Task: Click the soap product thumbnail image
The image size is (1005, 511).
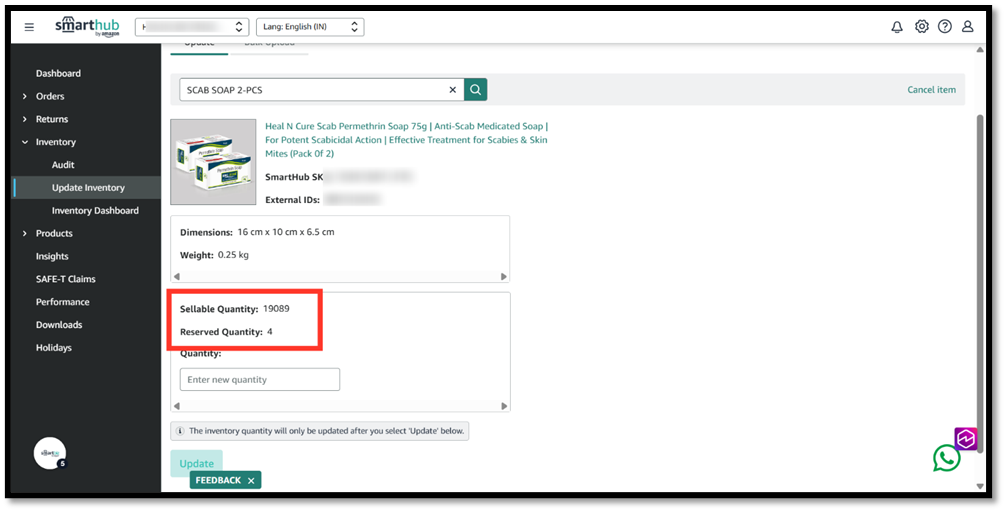Action: [x=213, y=162]
